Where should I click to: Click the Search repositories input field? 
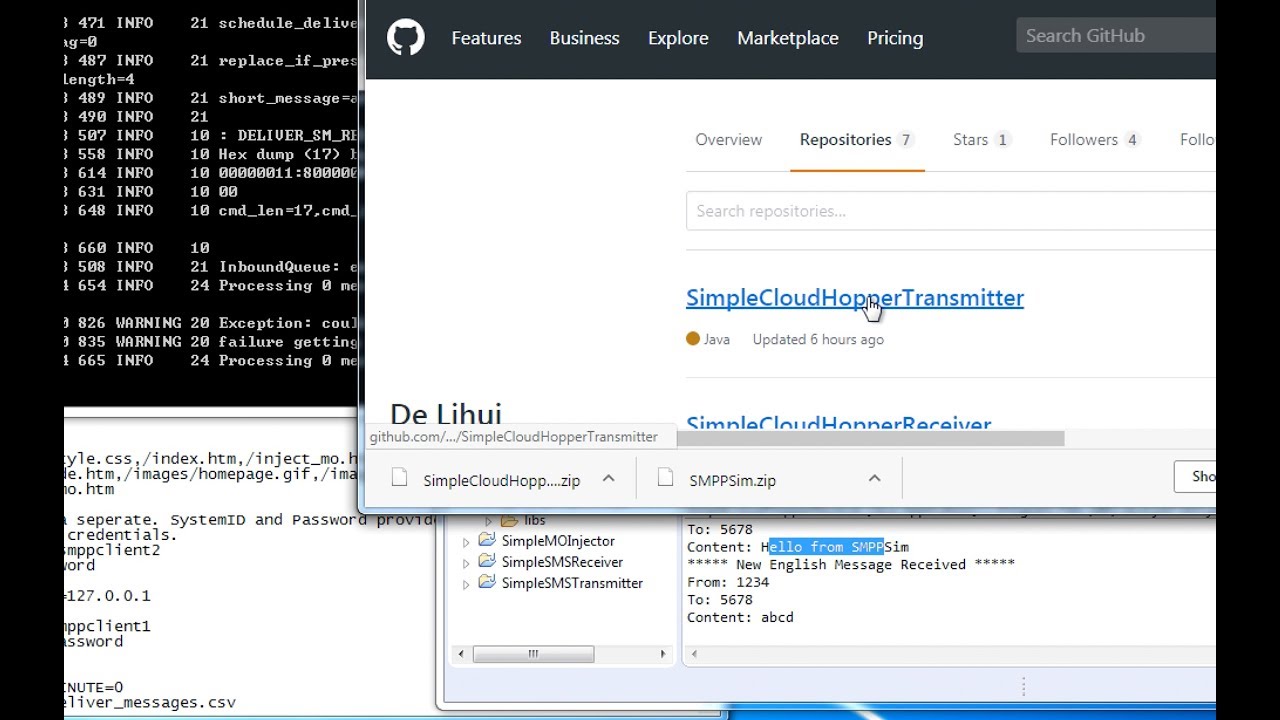951,211
